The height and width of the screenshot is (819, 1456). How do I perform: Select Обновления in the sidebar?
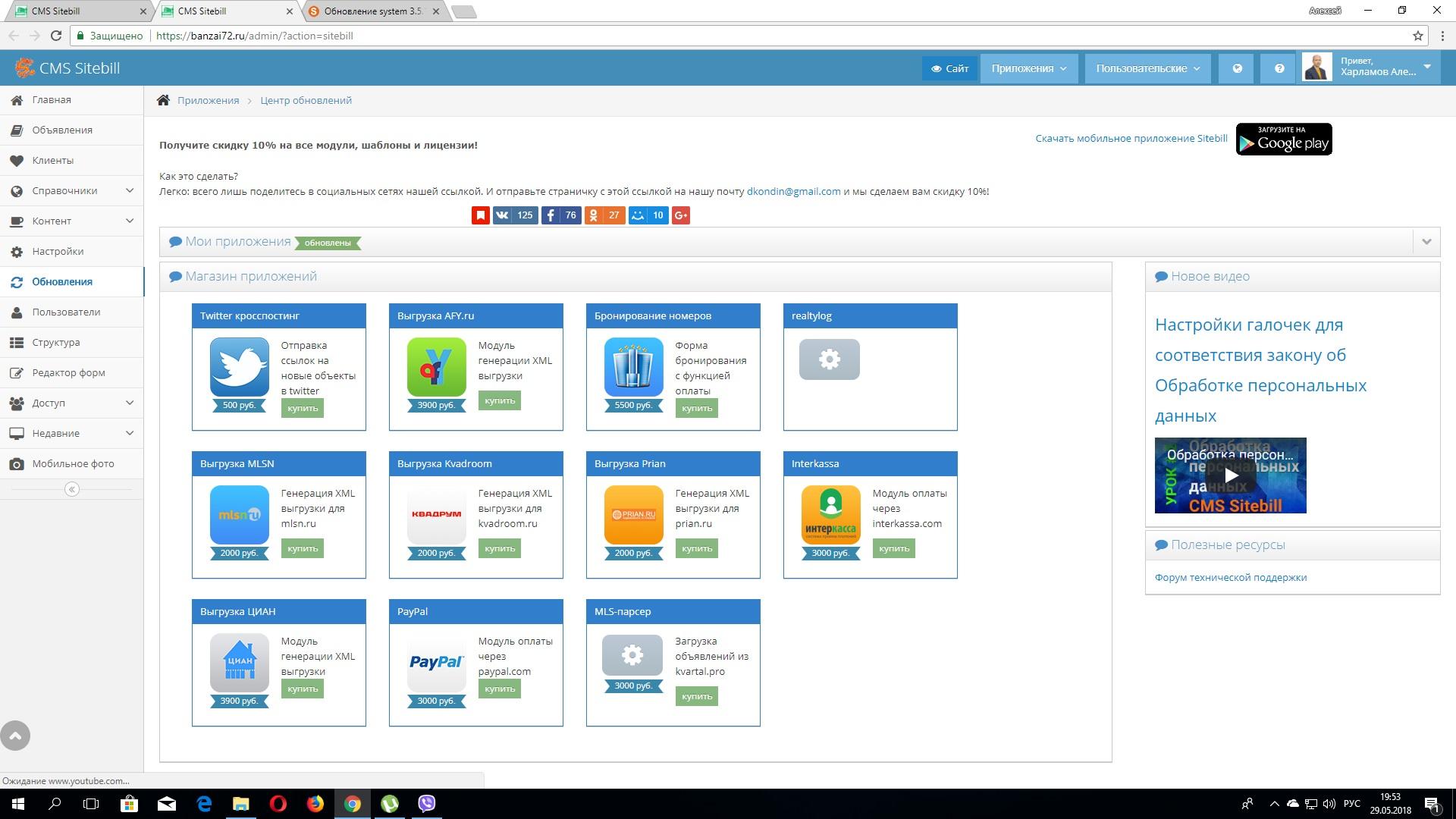coord(72,281)
